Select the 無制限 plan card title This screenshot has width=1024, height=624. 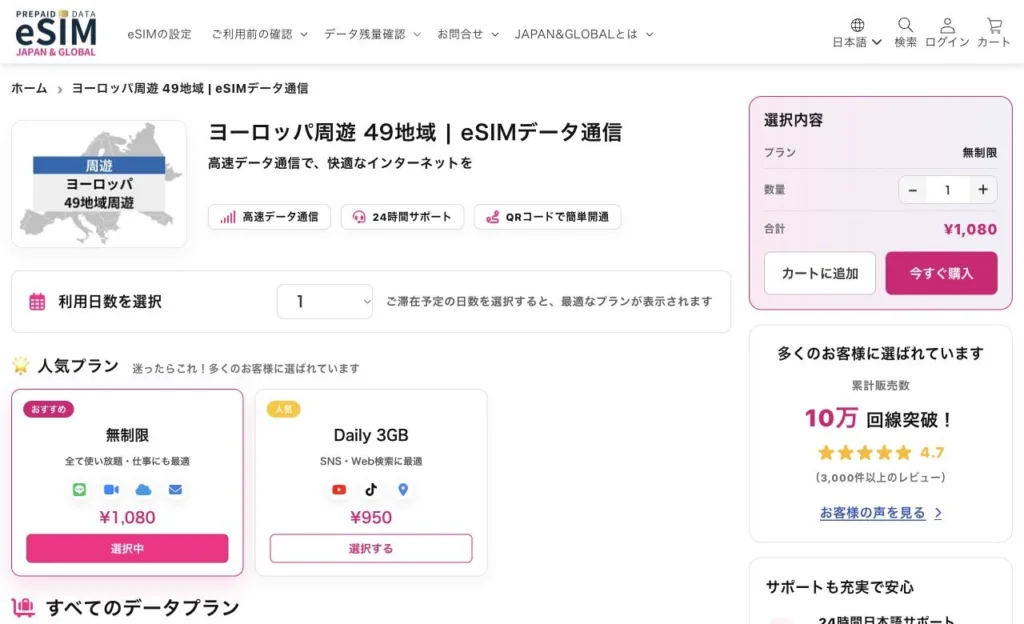127,435
